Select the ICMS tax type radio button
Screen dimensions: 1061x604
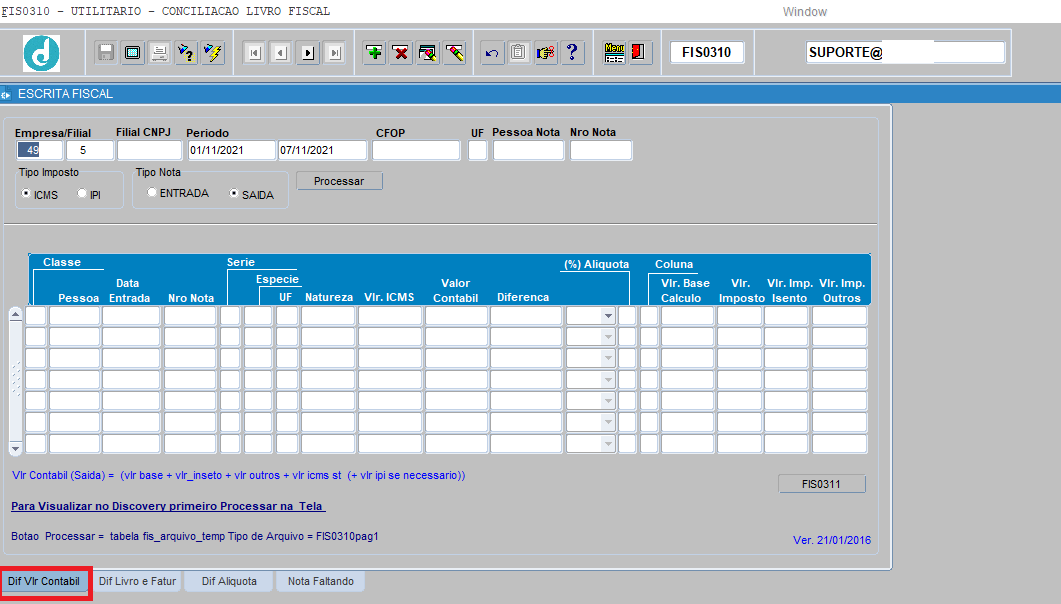[x=26, y=194]
